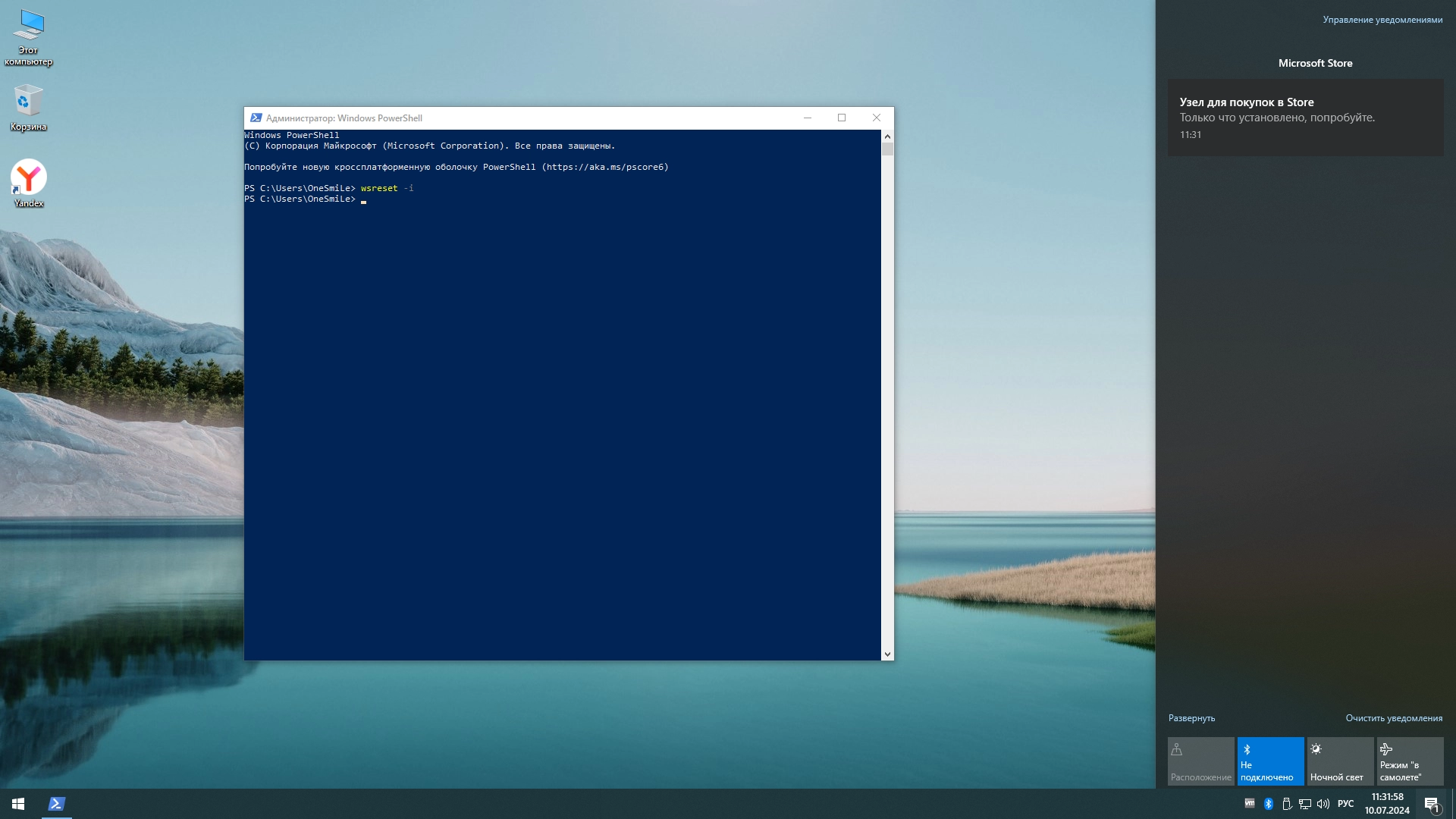Viewport: 1456px width, 819px height.
Task: Enable Ночной свет (Night light)
Action: (1339, 761)
